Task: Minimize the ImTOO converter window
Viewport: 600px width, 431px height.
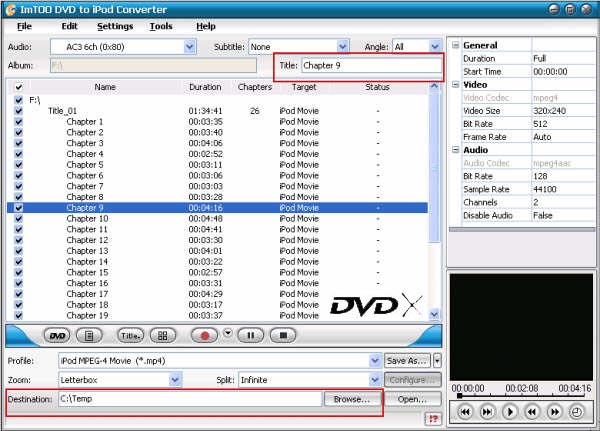Action: coord(554,9)
